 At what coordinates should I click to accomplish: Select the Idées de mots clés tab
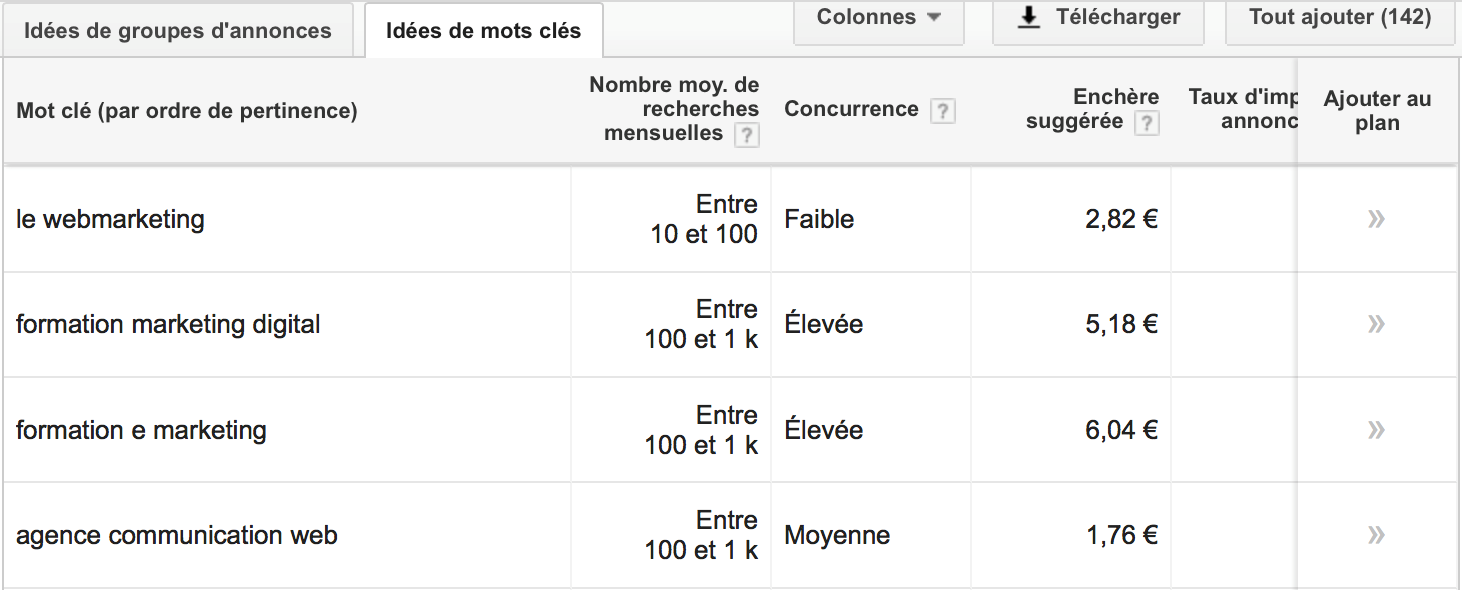point(483,30)
